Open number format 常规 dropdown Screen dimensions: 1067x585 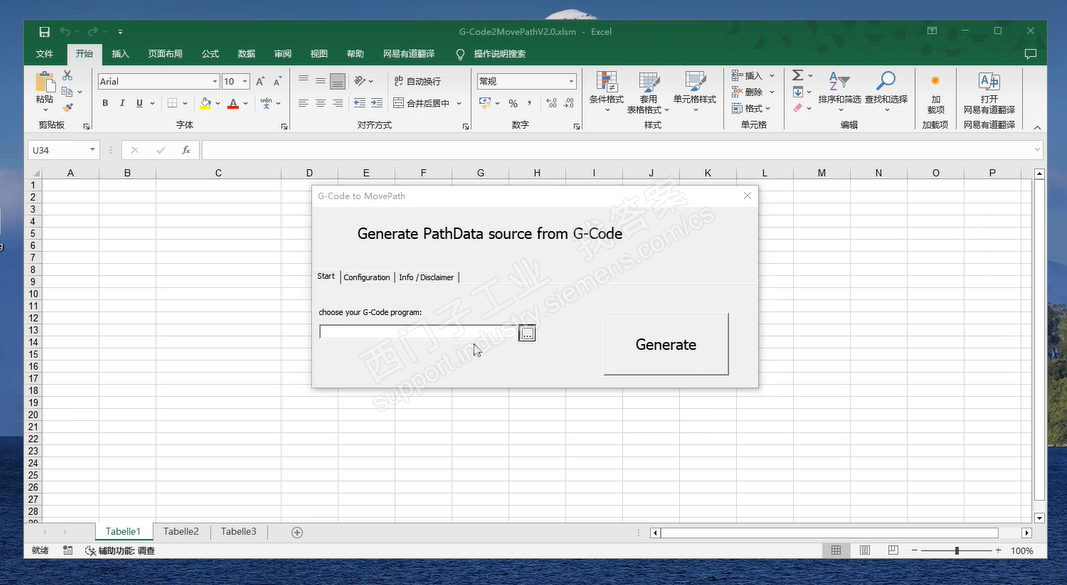tap(572, 82)
